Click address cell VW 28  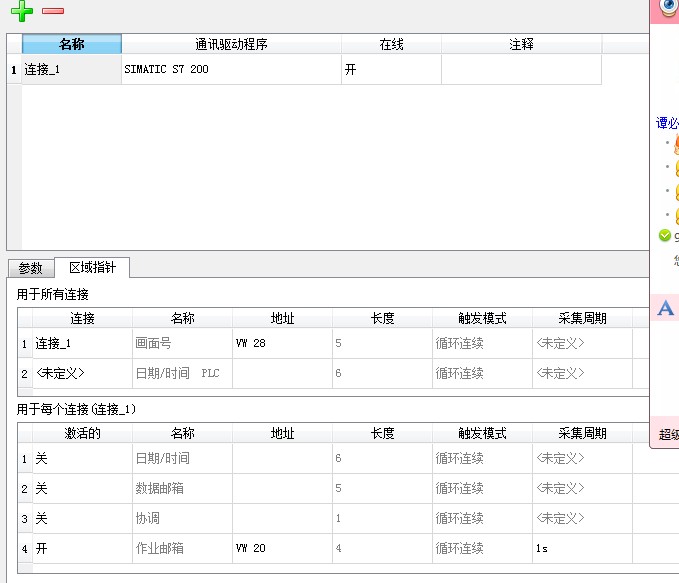coord(282,344)
